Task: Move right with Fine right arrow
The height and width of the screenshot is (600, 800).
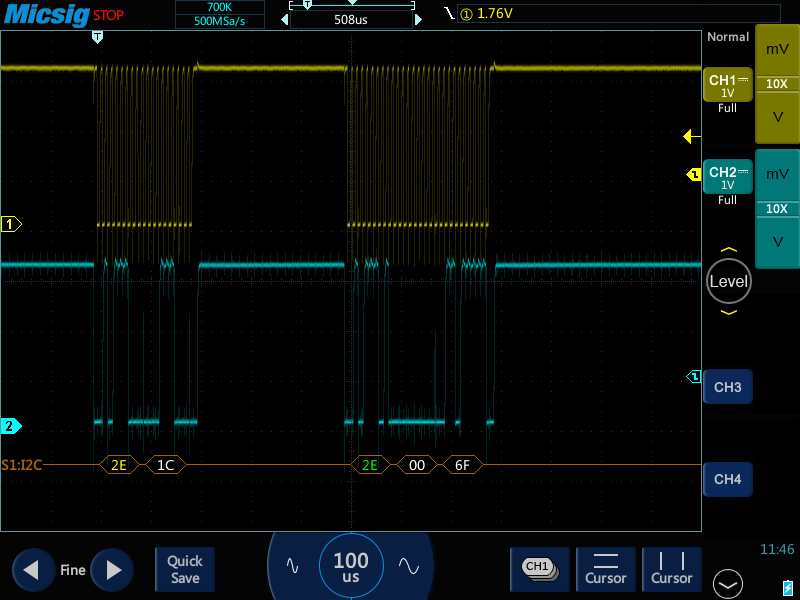Action: coord(112,570)
